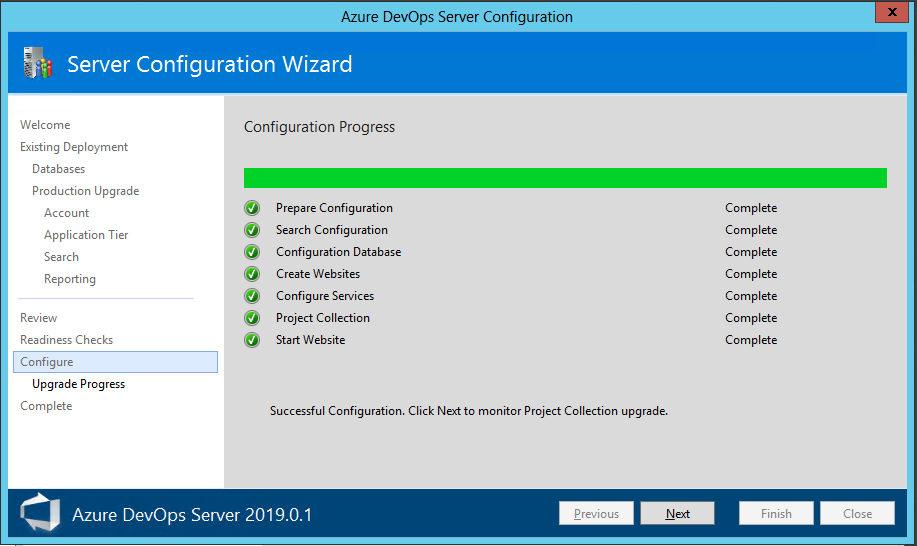Navigate to Readiness Checks step
Viewport: 917px width, 546px height.
click(x=66, y=340)
